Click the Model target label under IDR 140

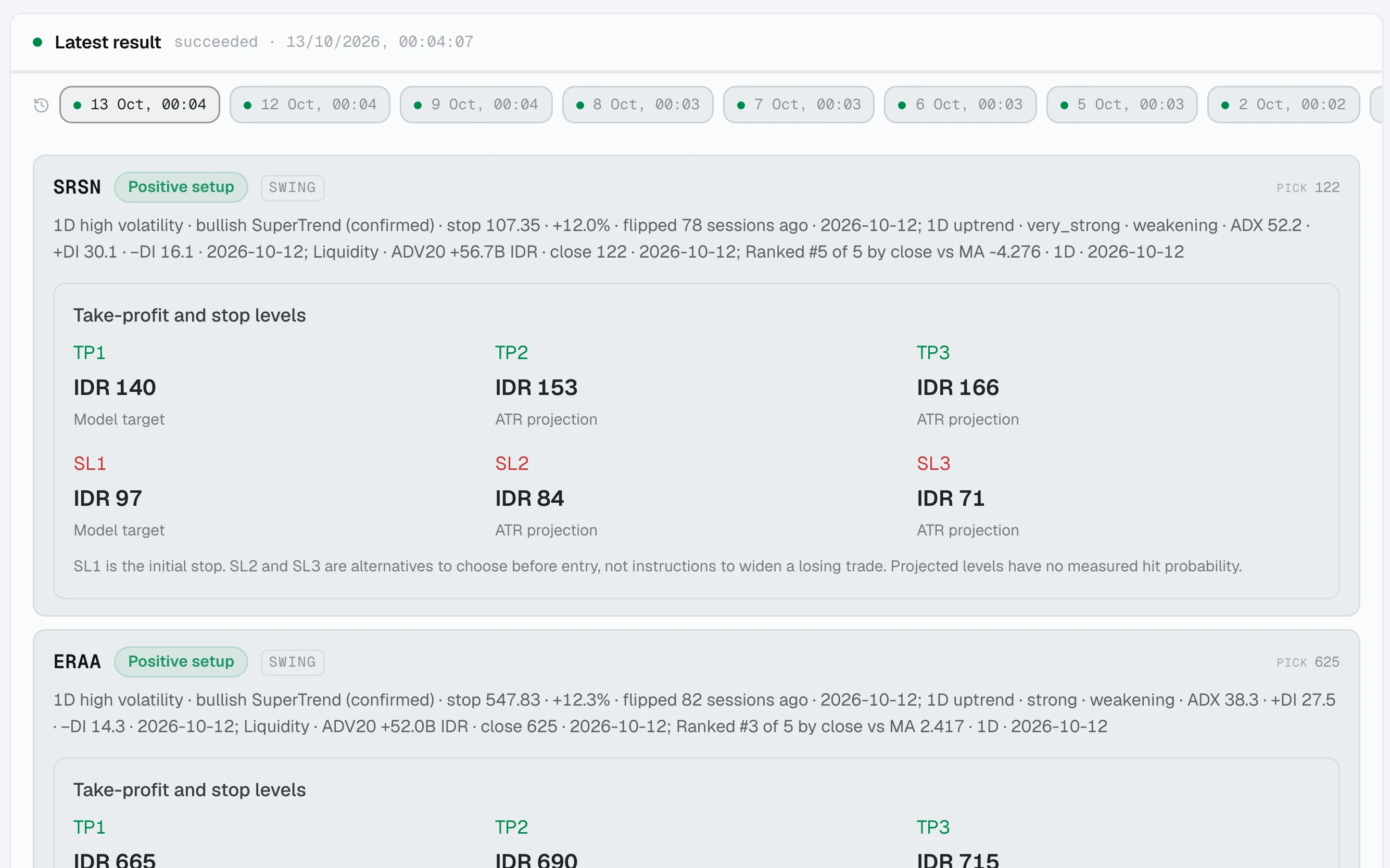click(119, 419)
